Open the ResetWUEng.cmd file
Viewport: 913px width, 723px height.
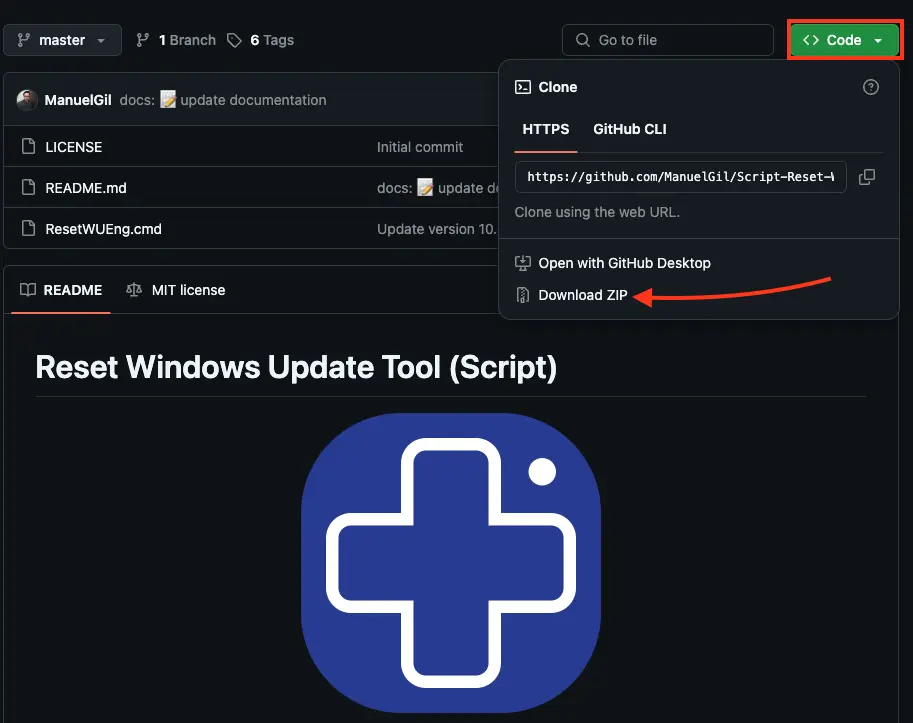click(103, 229)
